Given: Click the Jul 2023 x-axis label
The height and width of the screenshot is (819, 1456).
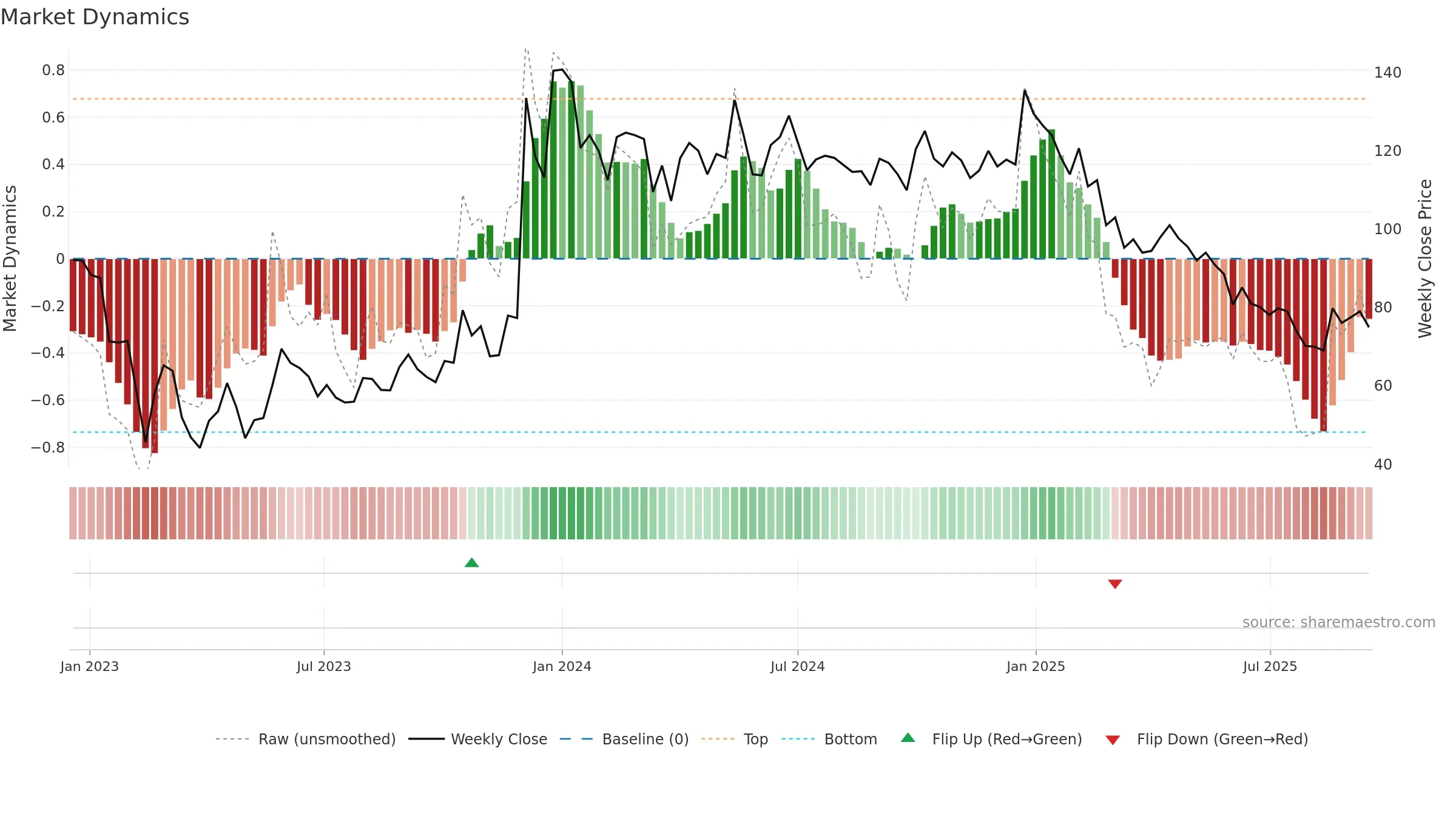Looking at the screenshot, I should click(x=324, y=666).
